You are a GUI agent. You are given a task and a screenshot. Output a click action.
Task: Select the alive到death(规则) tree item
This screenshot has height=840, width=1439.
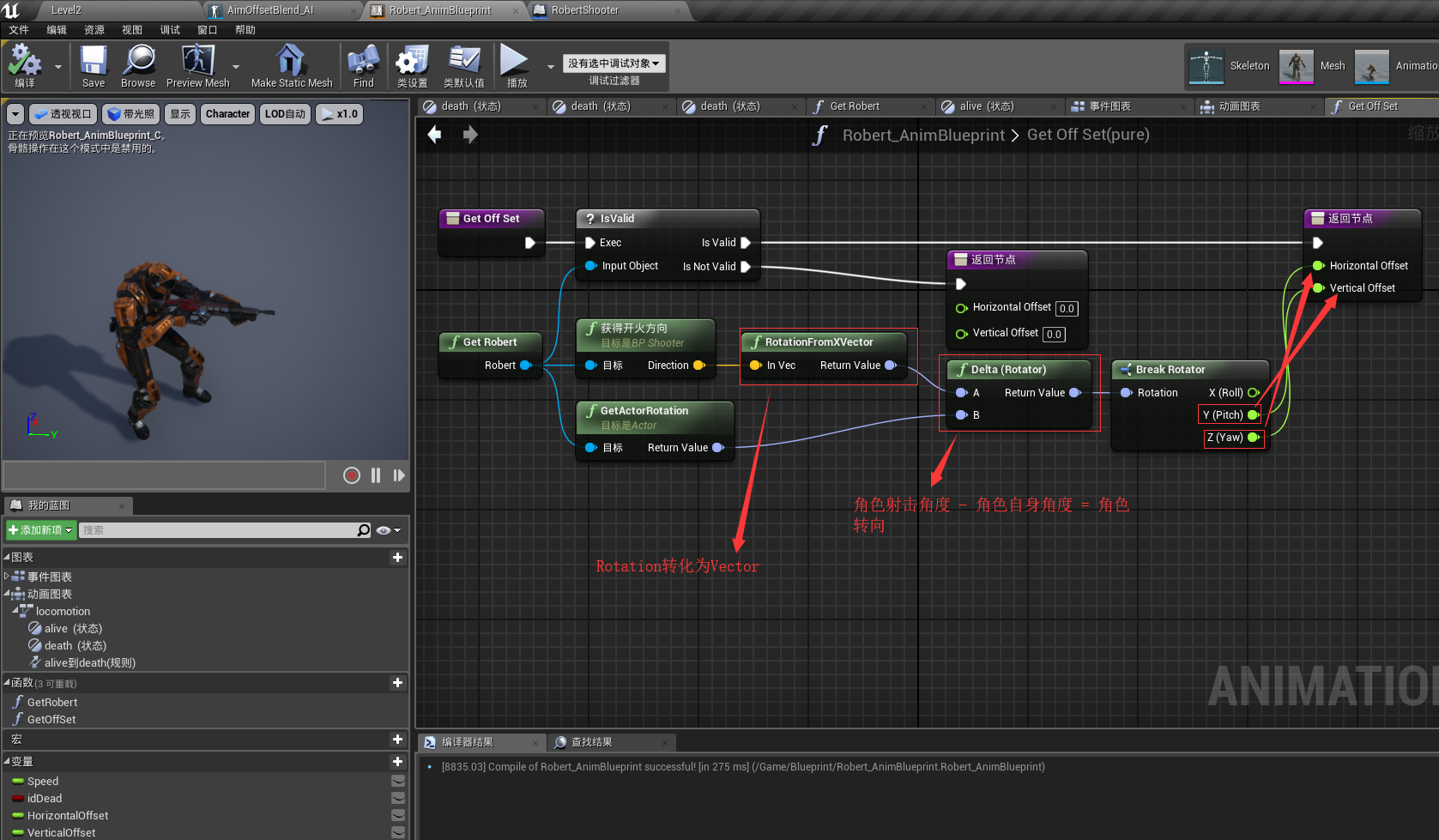click(90, 662)
